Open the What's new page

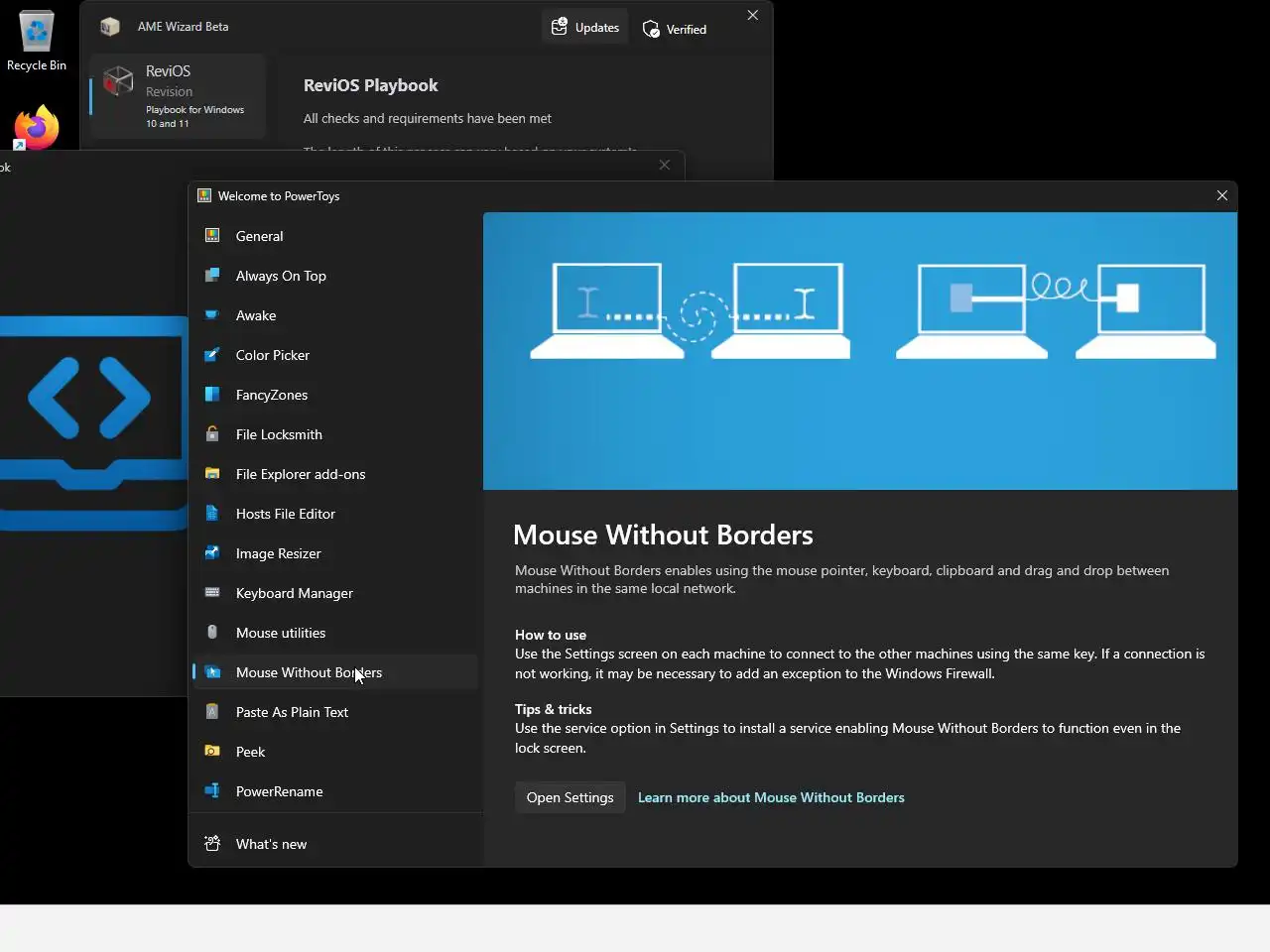click(335, 844)
